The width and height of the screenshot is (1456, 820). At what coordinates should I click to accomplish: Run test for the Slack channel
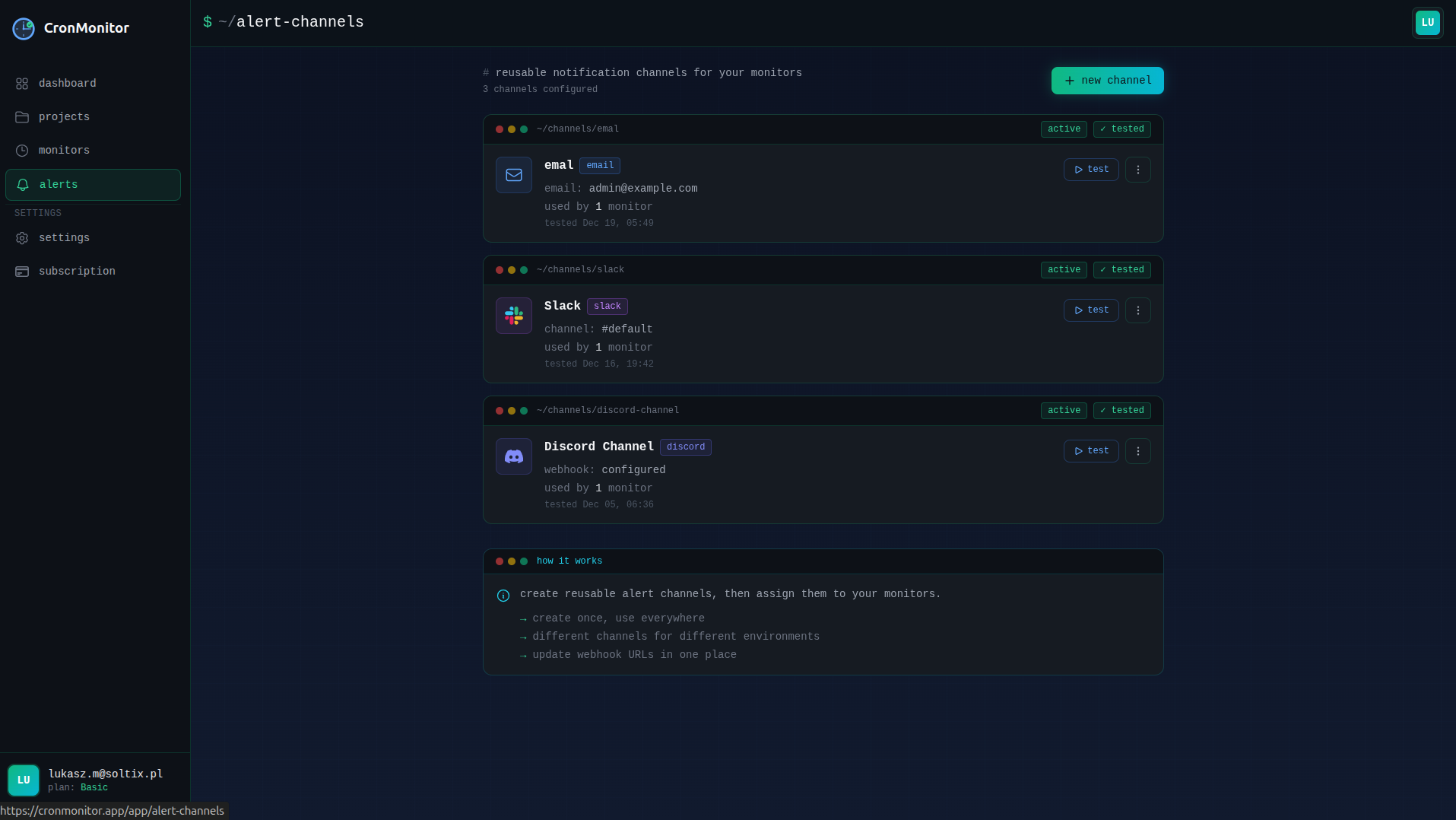[x=1090, y=310]
